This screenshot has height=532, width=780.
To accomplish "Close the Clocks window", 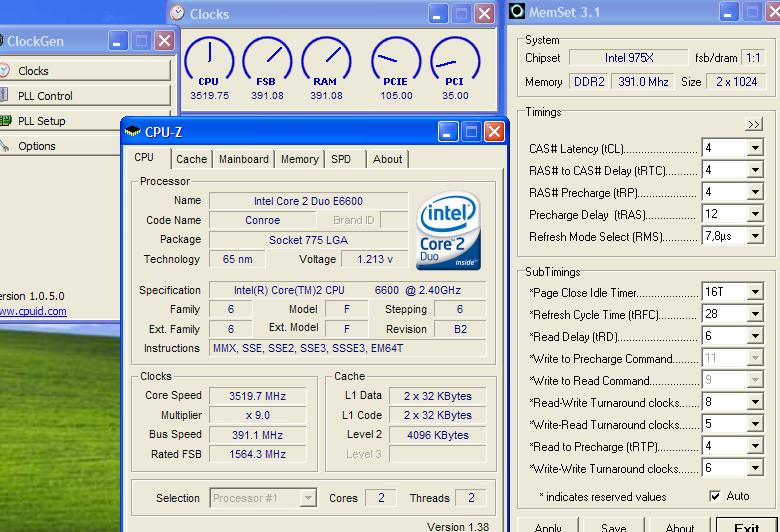I will (484, 13).
